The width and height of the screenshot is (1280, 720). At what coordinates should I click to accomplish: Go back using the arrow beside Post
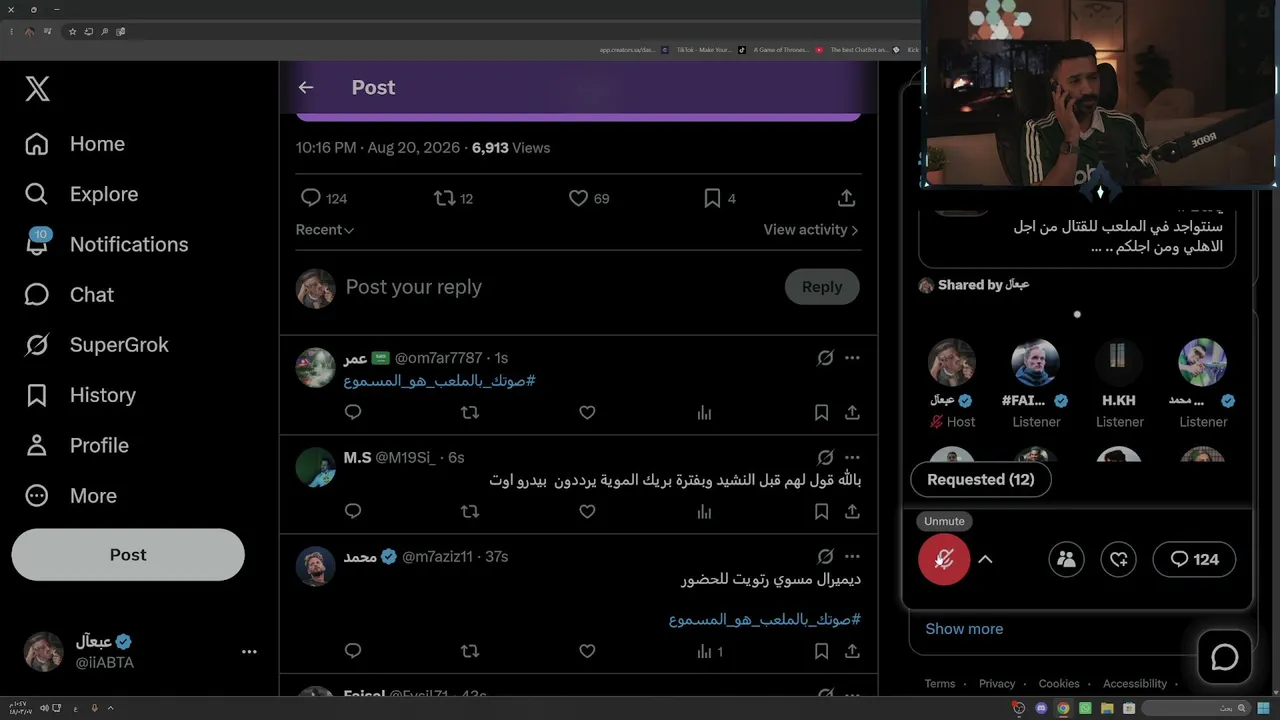[306, 88]
